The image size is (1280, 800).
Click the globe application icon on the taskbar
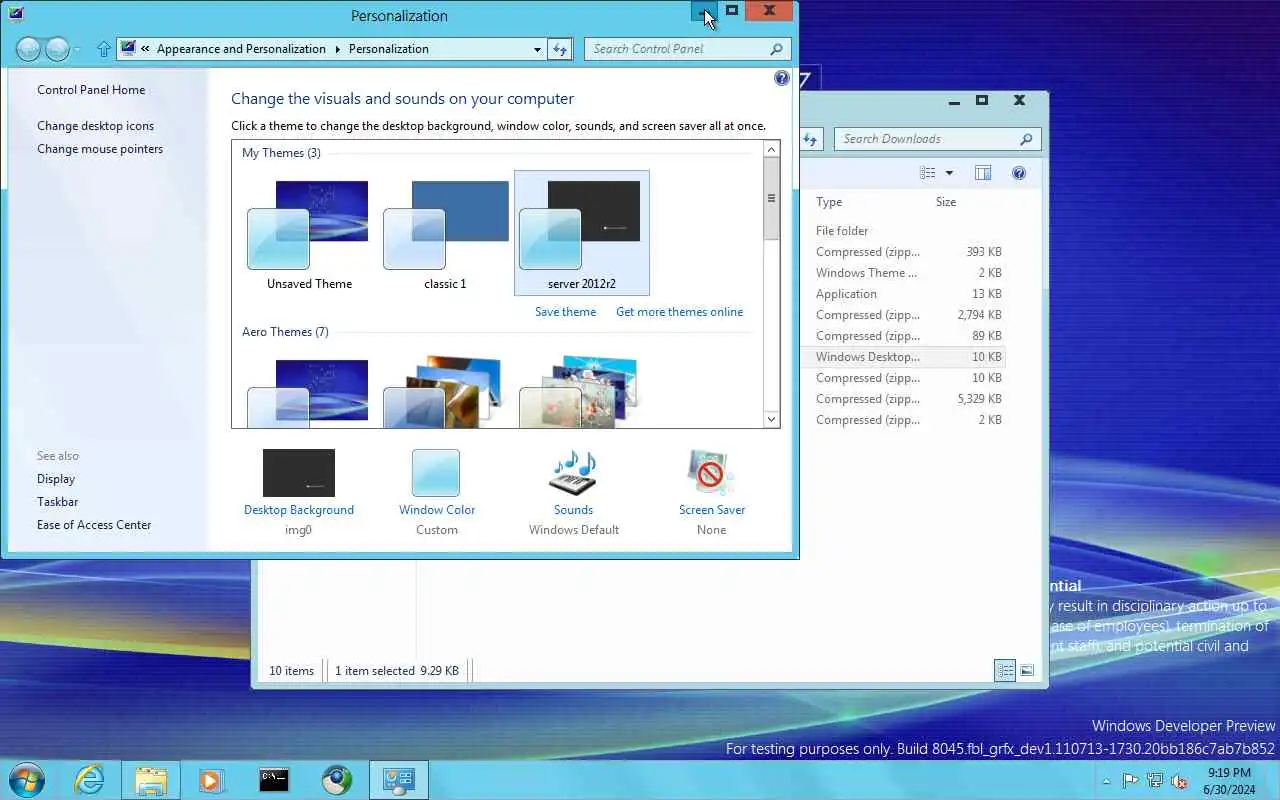(337, 780)
